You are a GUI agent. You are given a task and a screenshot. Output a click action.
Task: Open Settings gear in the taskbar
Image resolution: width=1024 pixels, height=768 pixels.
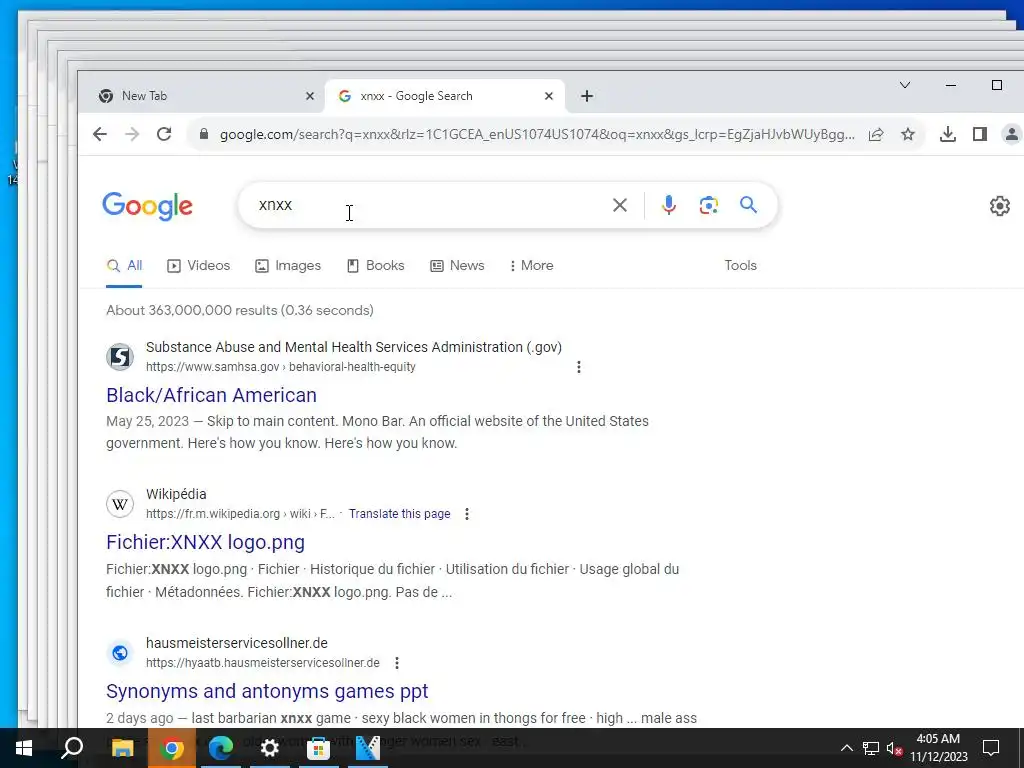pos(269,748)
